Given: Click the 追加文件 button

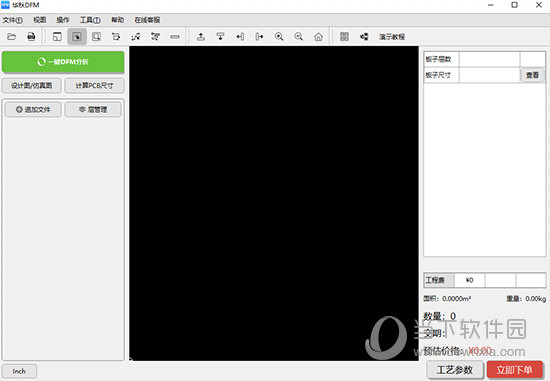Looking at the screenshot, I should click(x=33, y=109).
